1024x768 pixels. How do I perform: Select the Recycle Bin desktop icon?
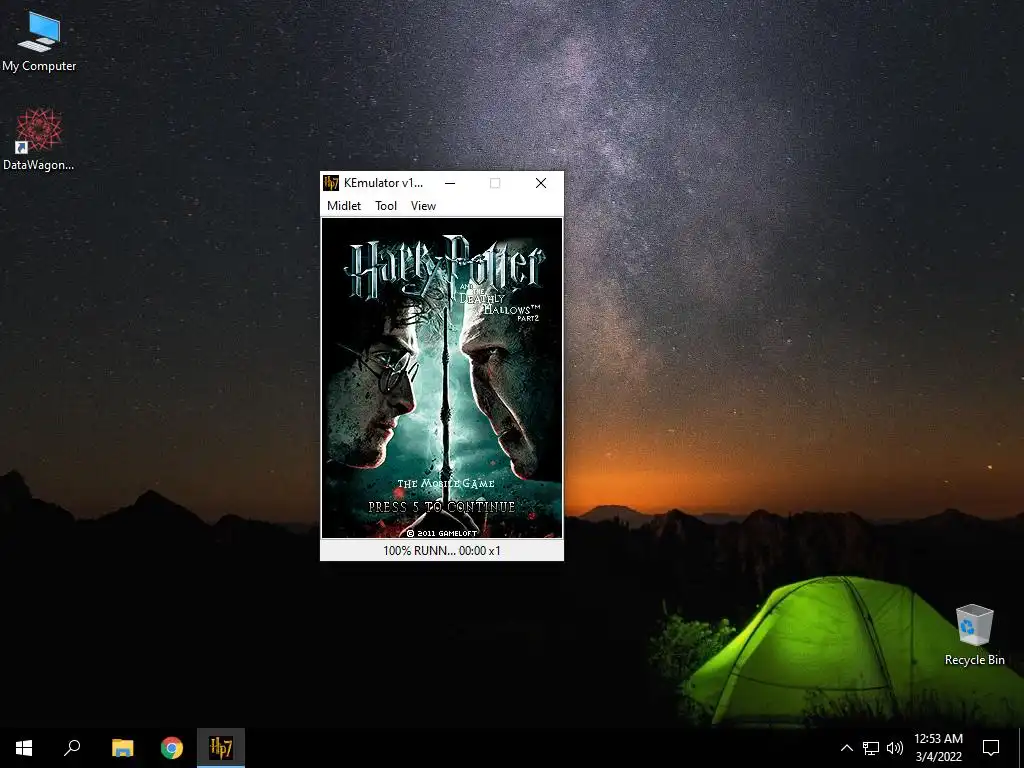974,635
